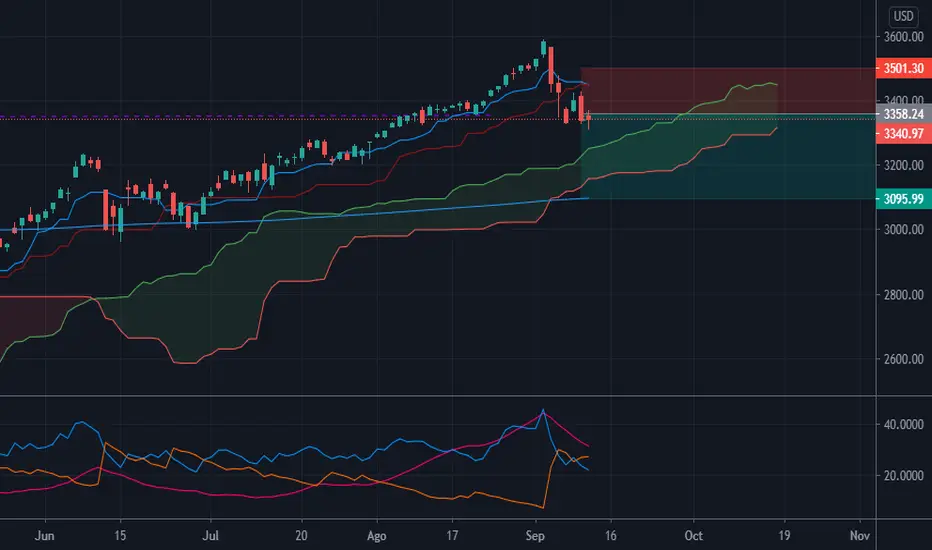Click the 20.0000 indicator axis label
The height and width of the screenshot is (550, 932).
[x=903, y=476]
